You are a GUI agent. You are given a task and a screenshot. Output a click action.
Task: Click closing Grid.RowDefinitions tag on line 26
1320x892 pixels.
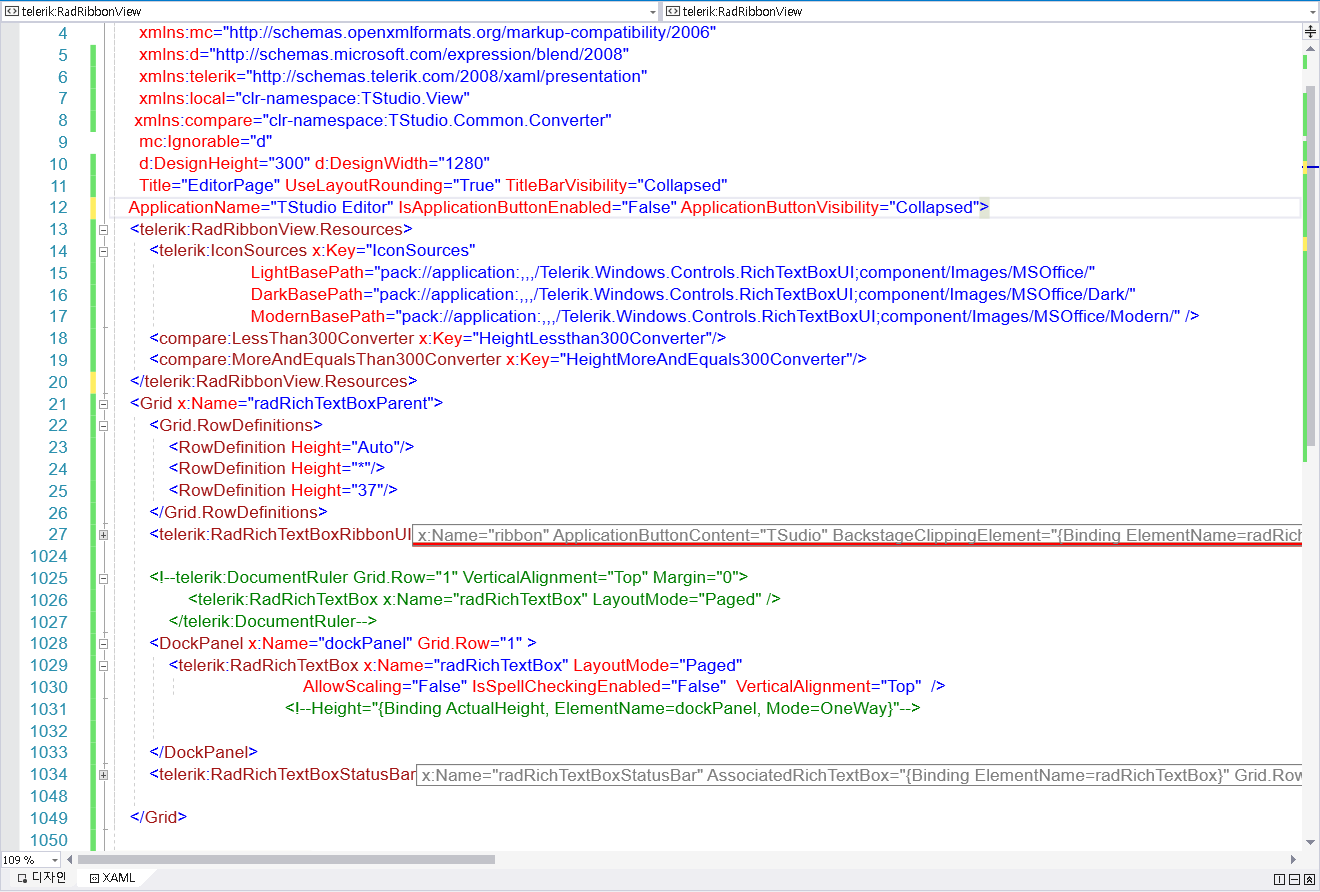pyautogui.click(x=239, y=513)
